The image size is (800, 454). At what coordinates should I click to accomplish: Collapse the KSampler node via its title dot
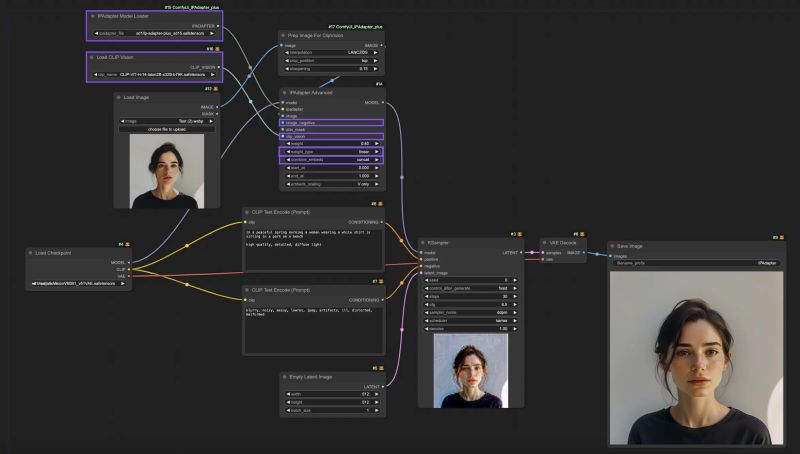pos(423,243)
